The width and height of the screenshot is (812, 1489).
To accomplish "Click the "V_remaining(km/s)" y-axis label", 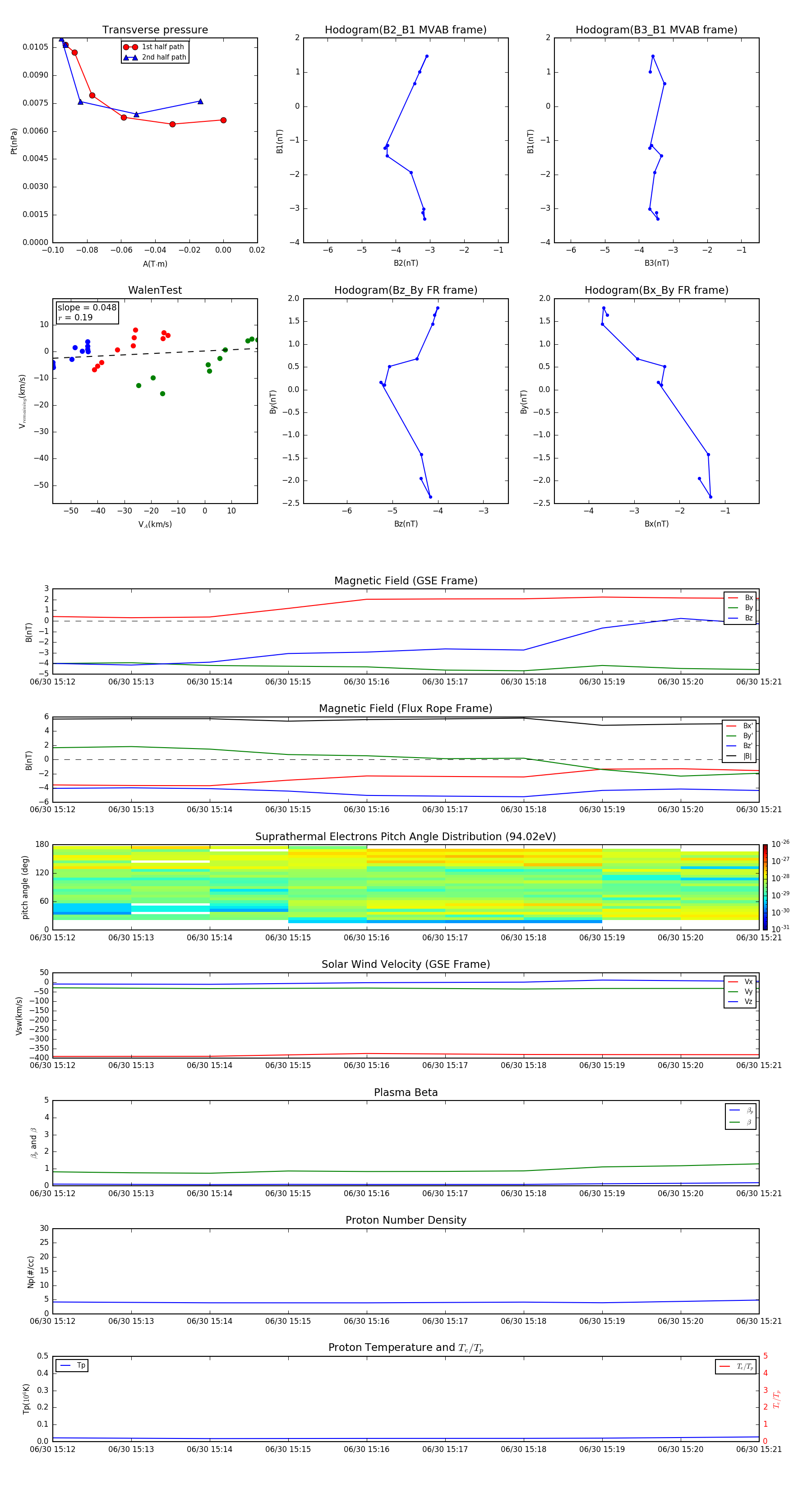I will tap(22, 401).
